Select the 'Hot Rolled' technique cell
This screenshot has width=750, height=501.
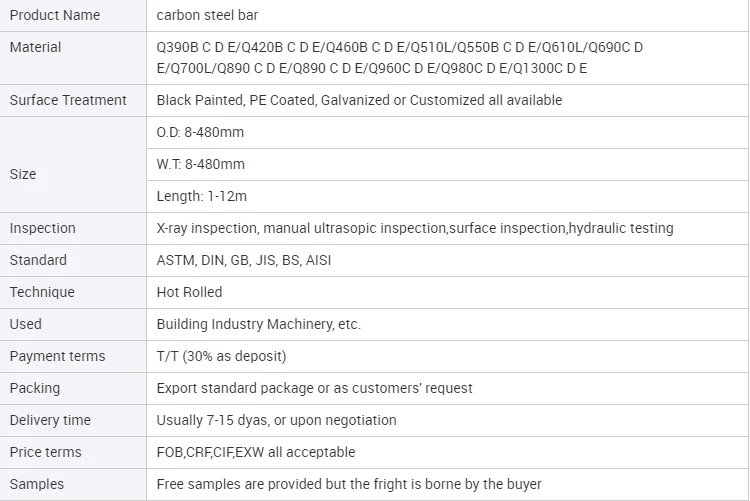189,292
